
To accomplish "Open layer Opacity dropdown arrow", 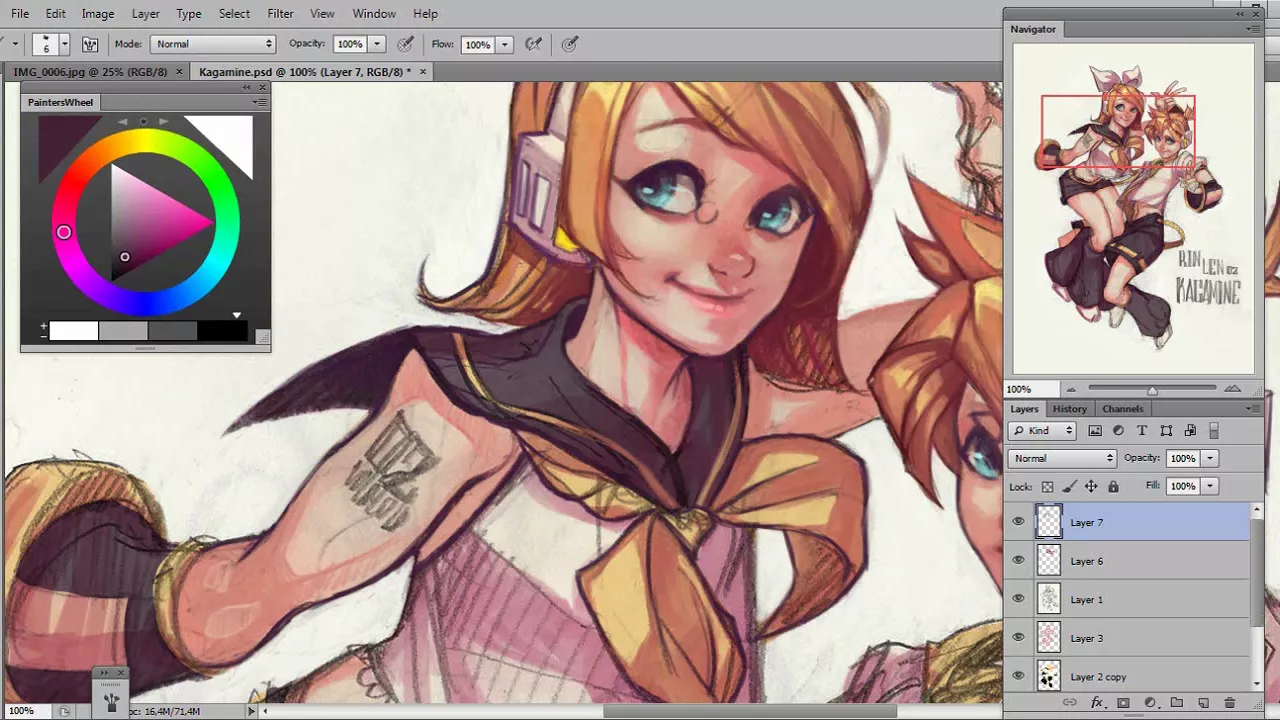I will [1210, 458].
